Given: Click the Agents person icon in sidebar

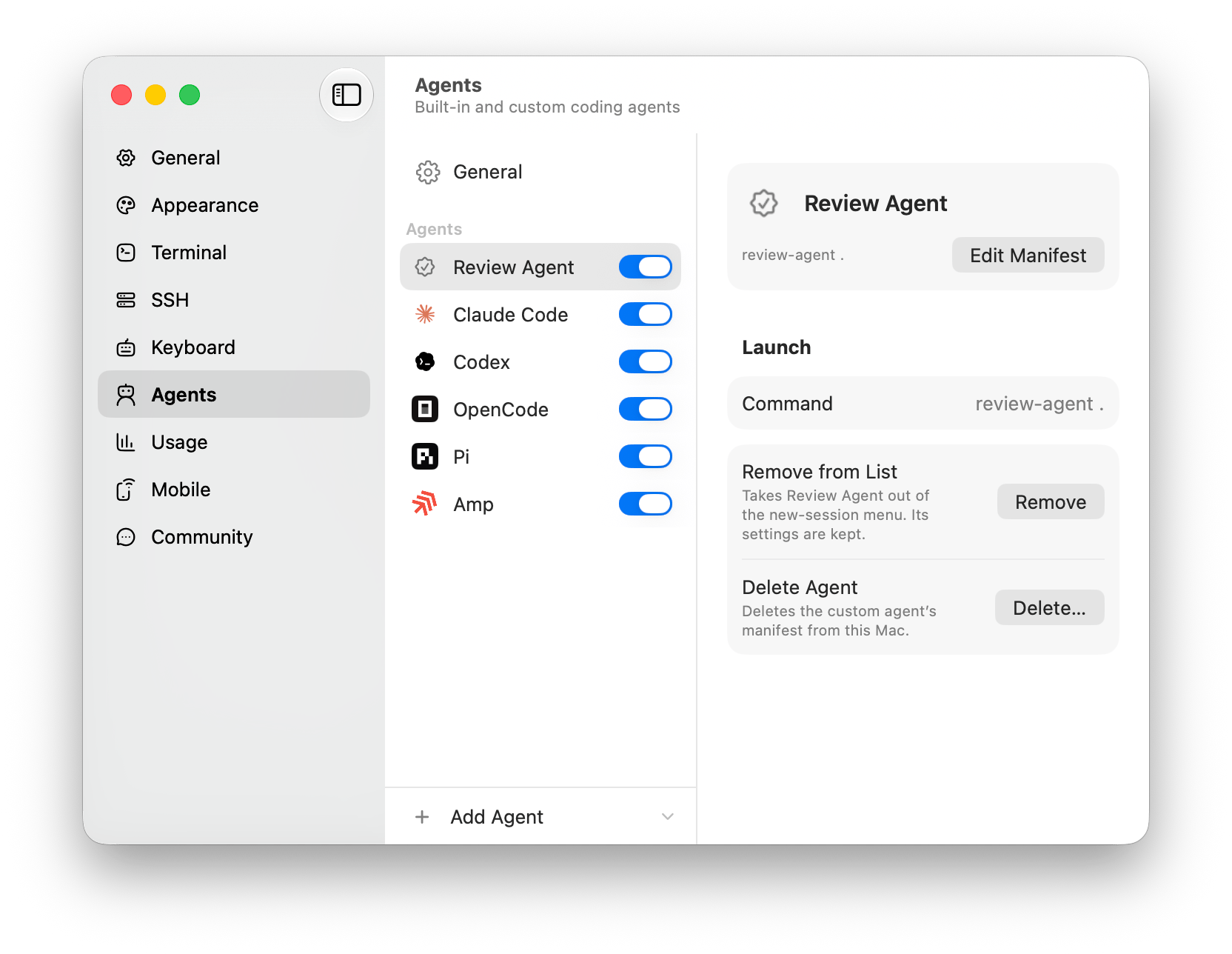Looking at the screenshot, I should [126, 395].
